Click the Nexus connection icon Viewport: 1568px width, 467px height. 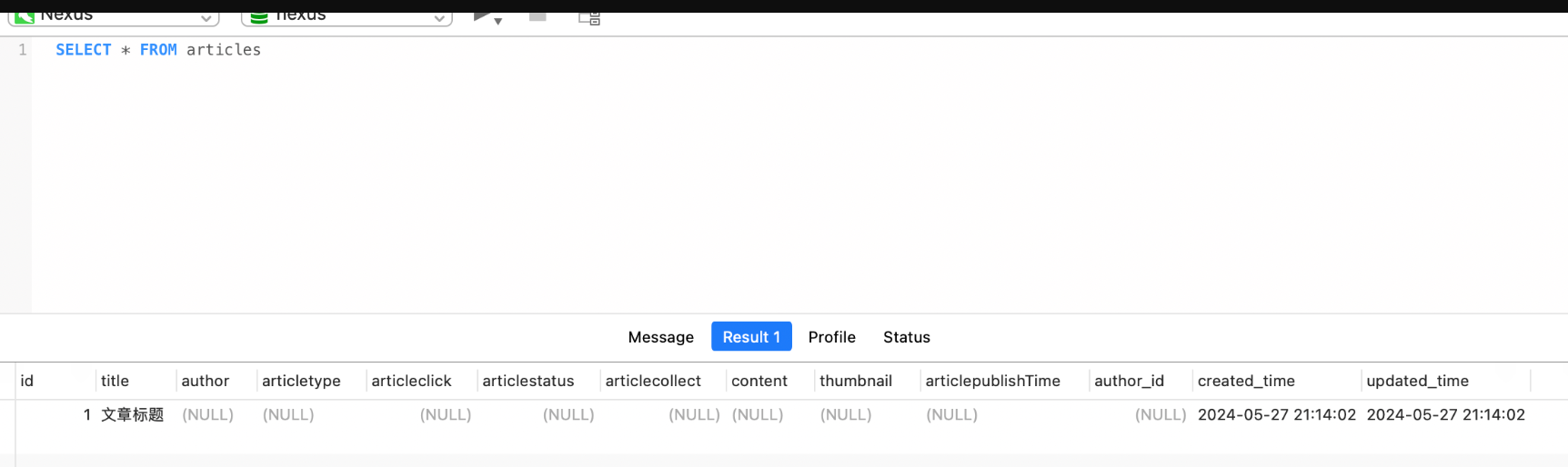[x=25, y=16]
